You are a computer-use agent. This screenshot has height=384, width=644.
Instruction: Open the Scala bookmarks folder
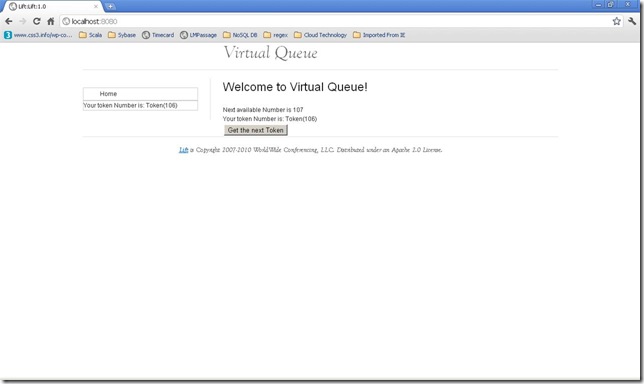[90, 35]
